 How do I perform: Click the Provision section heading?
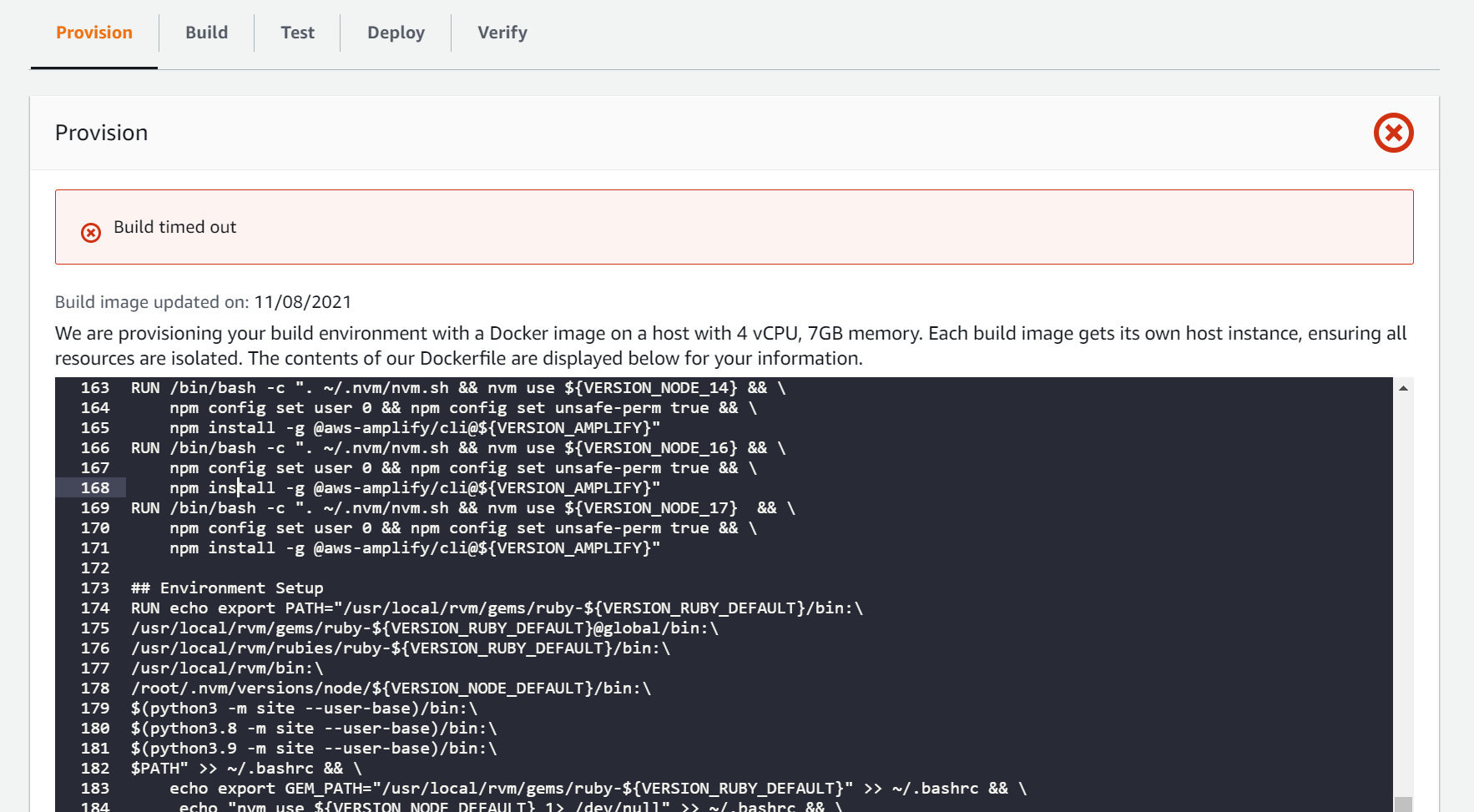[101, 132]
